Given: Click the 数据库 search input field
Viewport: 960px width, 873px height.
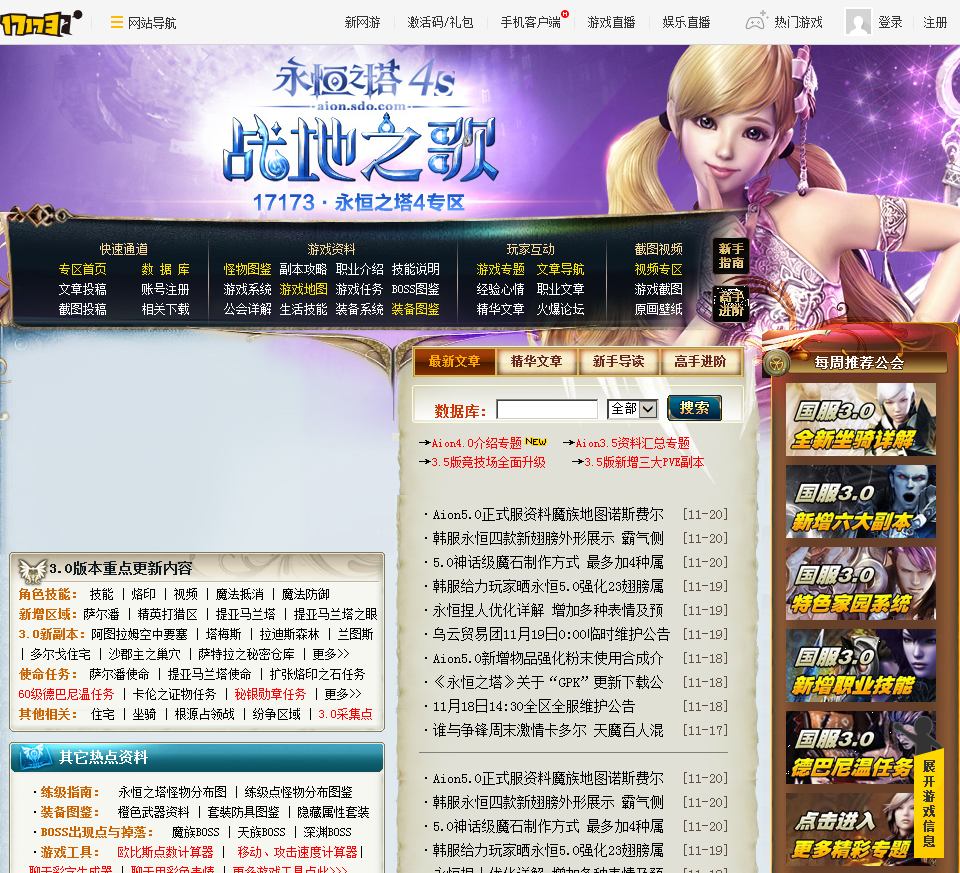Looking at the screenshot, I should pyautogui.click(x=547, y=409).
